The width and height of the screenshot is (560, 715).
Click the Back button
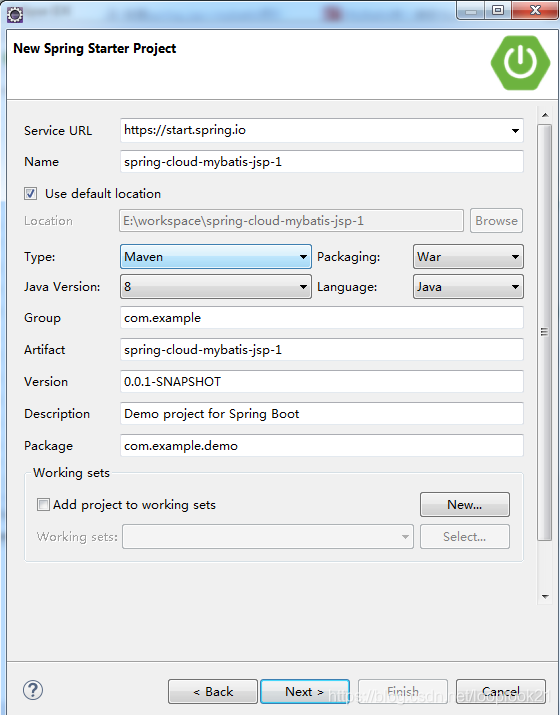click(x=213, y=692)
